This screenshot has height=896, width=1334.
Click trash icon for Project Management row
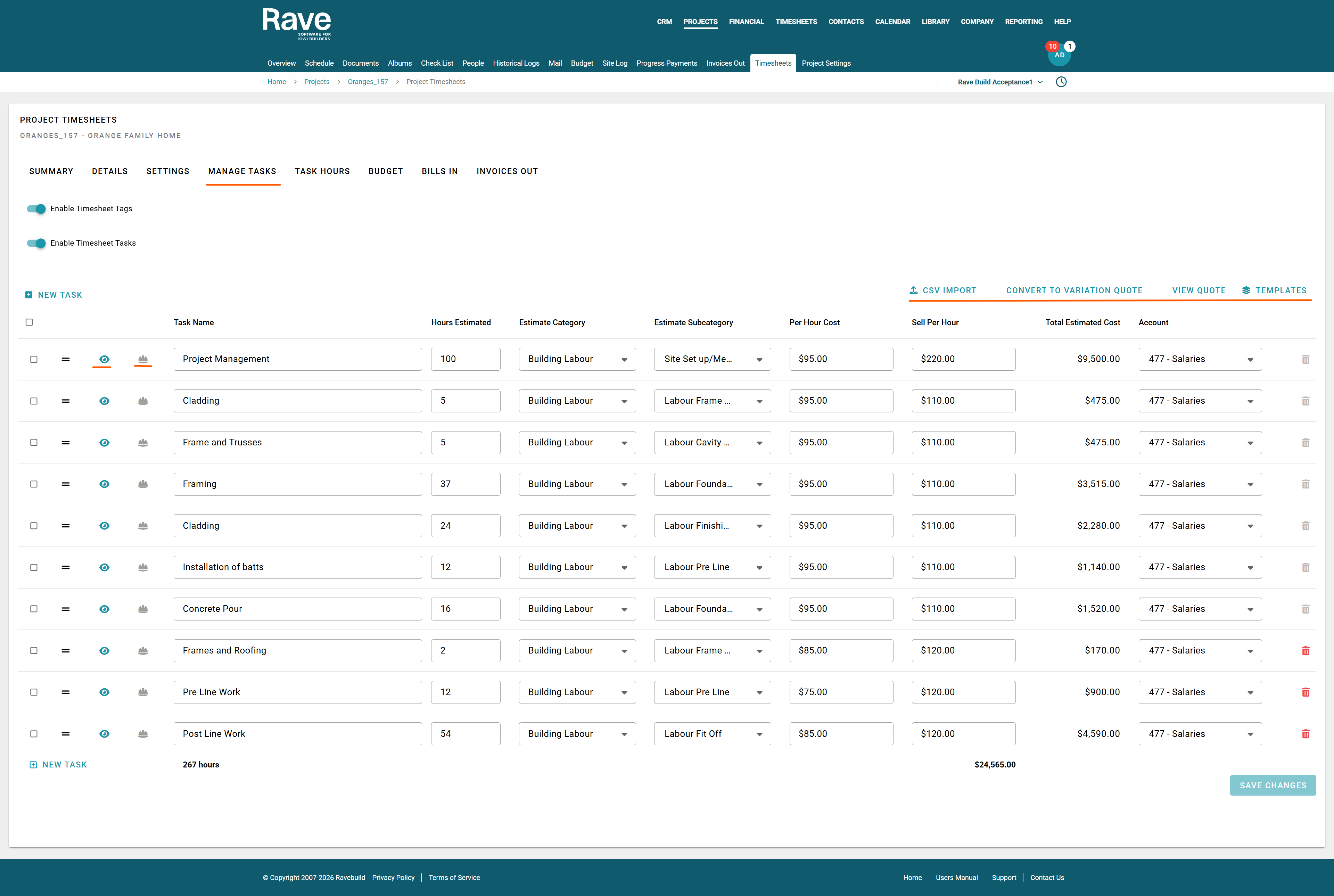pyautogui.click(x=1306, y=359)
